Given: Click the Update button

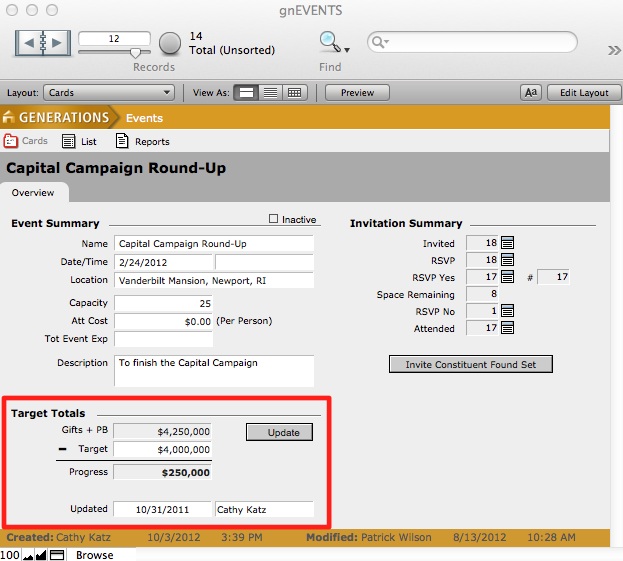Looking at the screenshot, I should (279, 432).
